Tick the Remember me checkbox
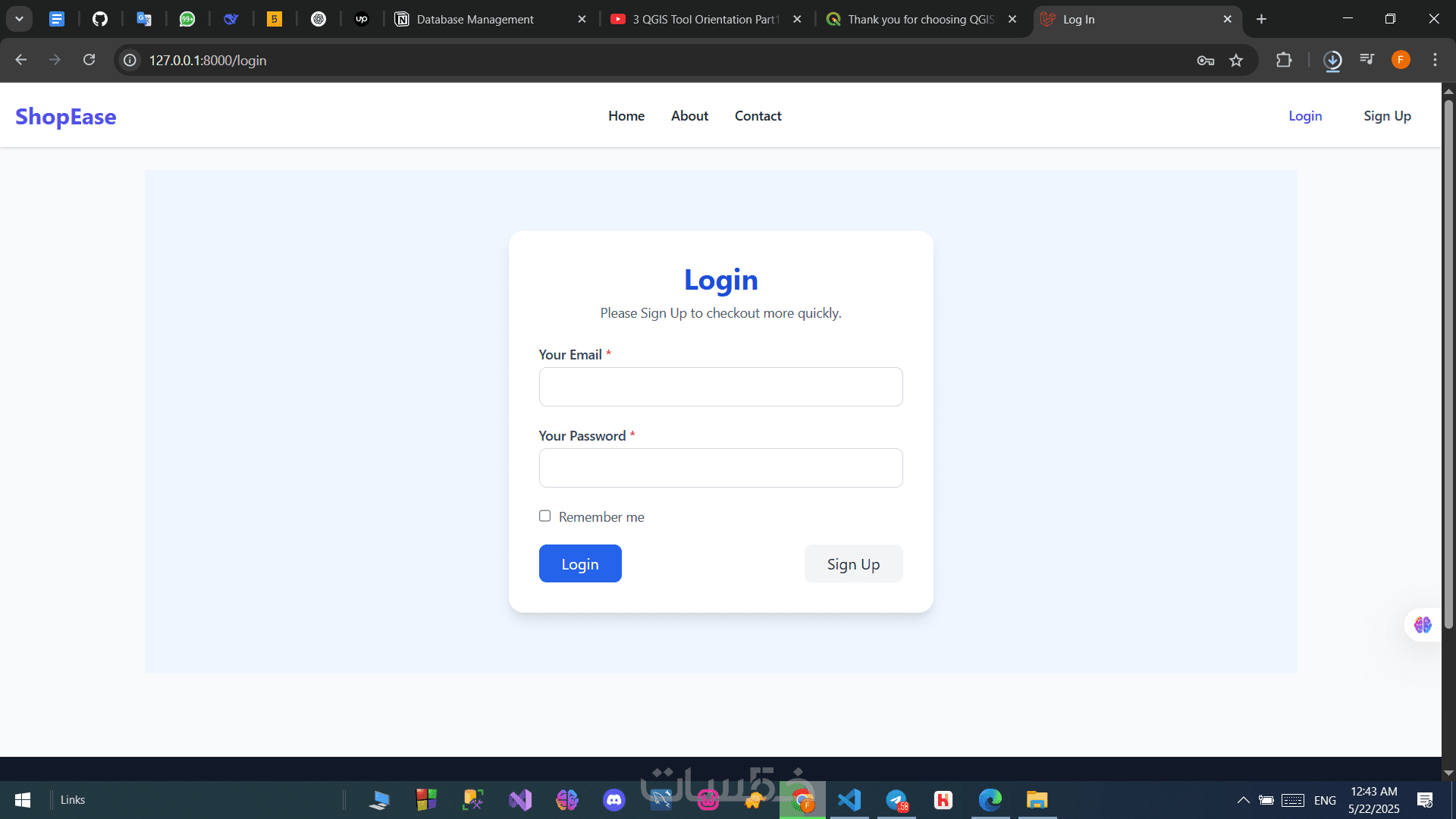 pos(544,516)
